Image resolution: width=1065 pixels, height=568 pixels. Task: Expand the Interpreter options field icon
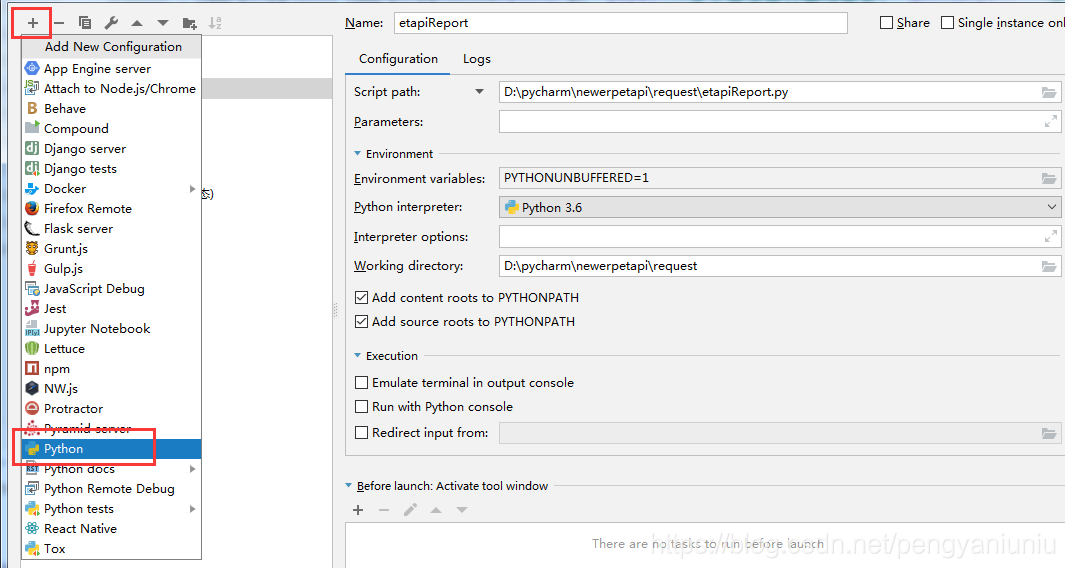1051,236
